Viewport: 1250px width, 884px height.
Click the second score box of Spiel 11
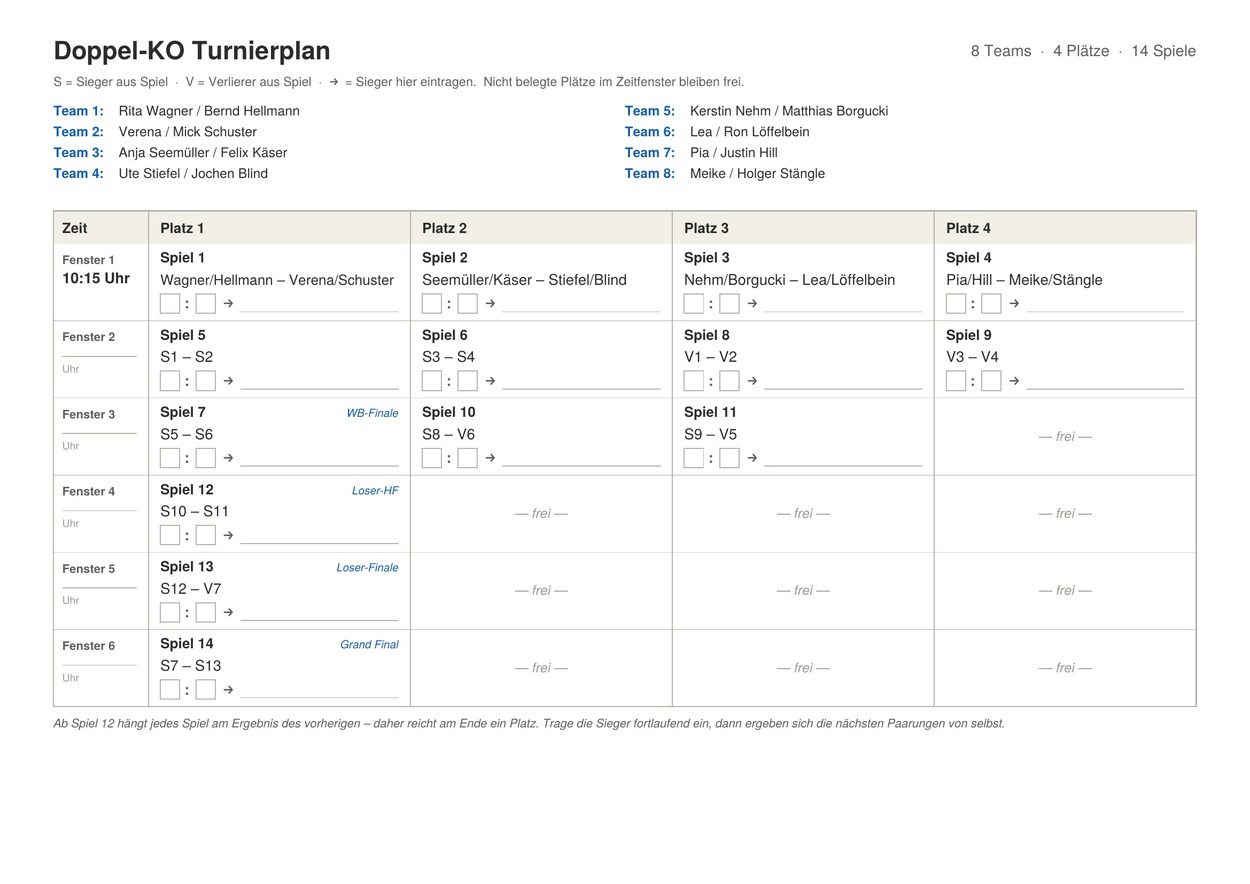[x=729, y=458]
